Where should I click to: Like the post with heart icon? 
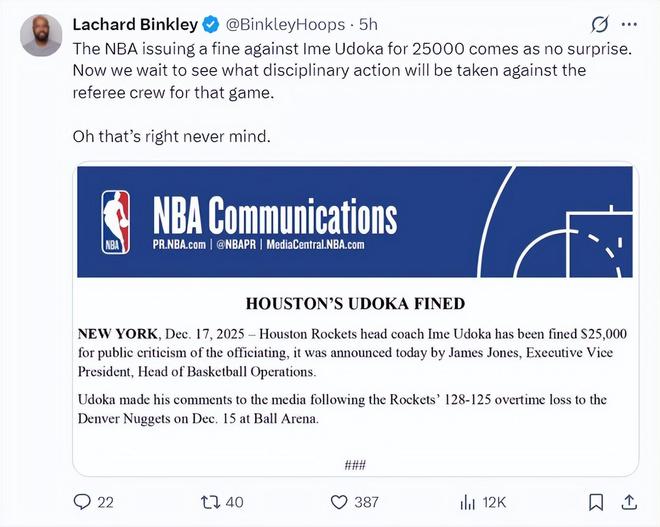(x=339, y=502)
